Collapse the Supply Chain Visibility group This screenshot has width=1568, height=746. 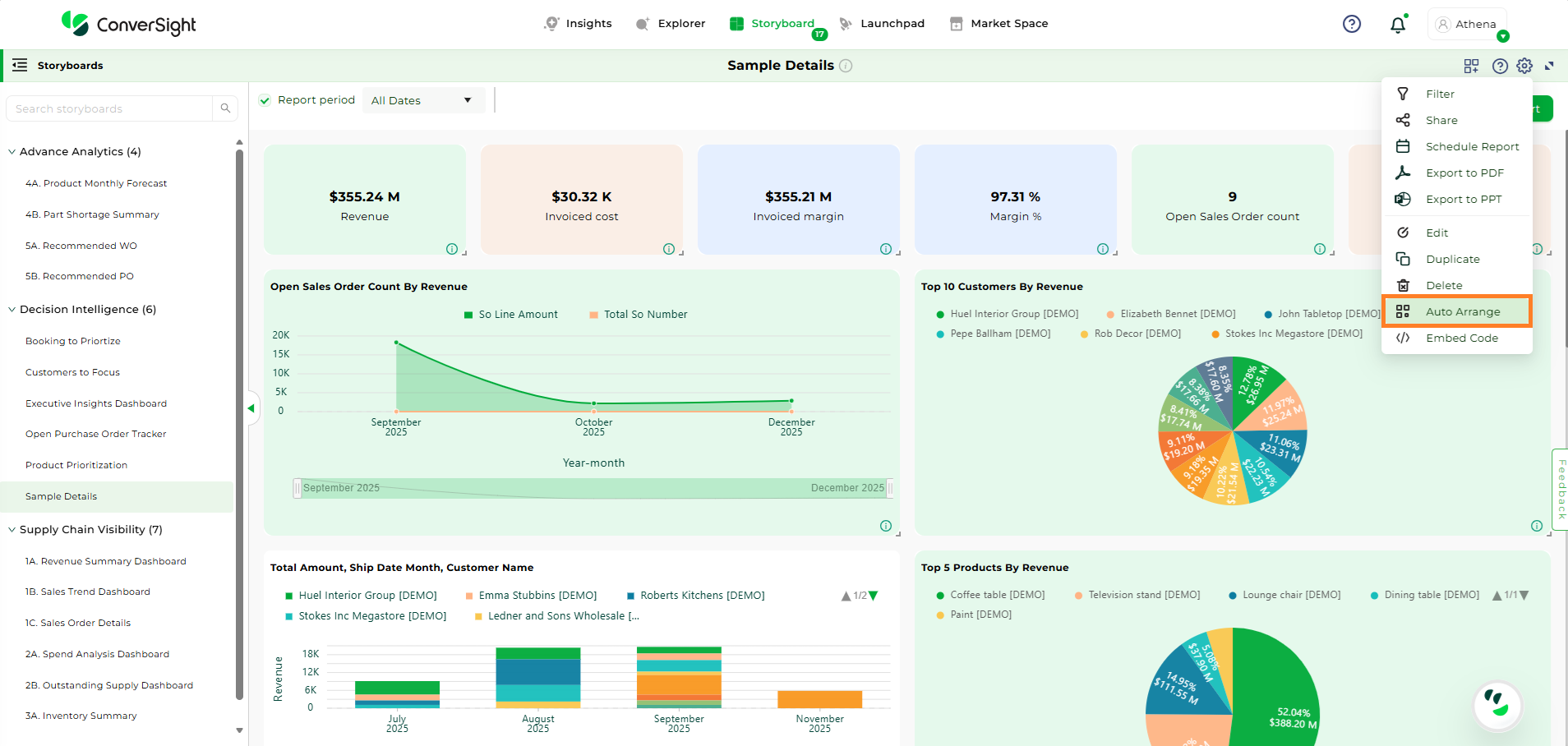(12, 530)
